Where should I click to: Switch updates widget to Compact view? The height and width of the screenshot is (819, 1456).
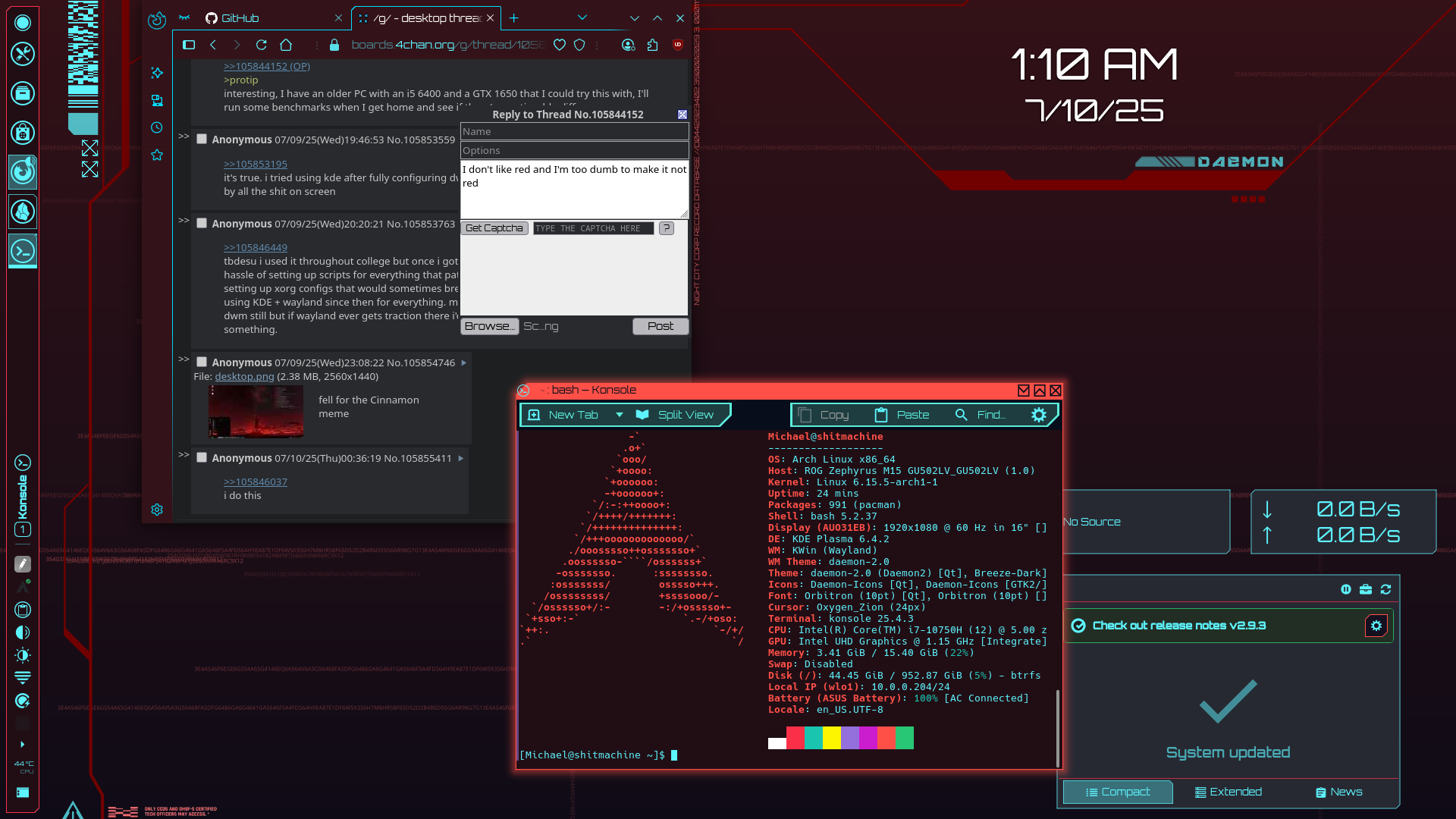tap(1118, 792)
